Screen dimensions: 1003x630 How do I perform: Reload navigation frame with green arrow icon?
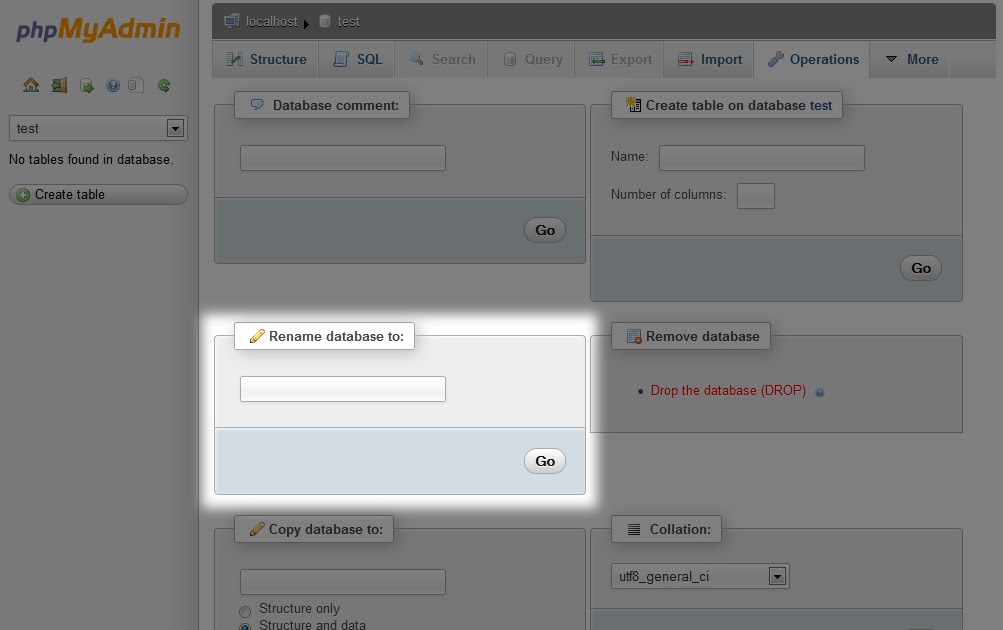pyautogui.click(x=164, y=85)
